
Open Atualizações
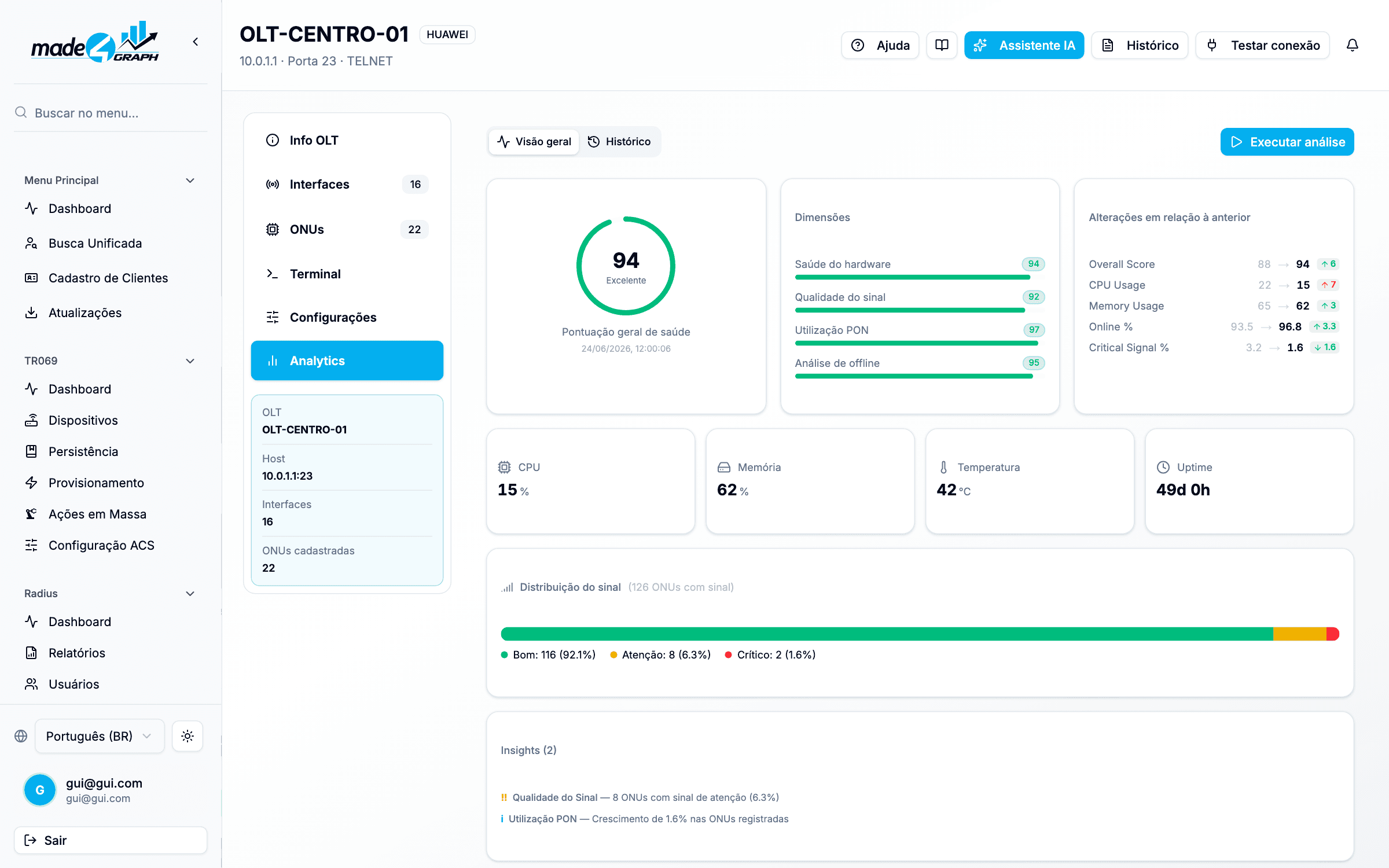click(x=110, y=312)
